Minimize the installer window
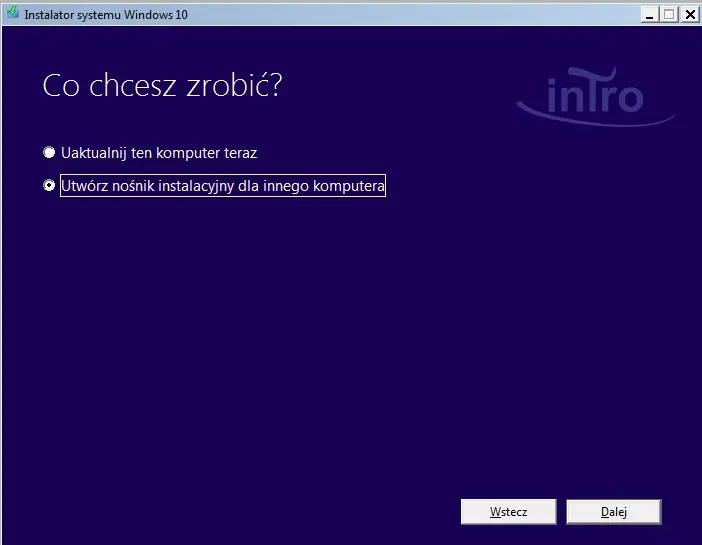702x545 pixels. pyautogui.click(x=650, y=15)
